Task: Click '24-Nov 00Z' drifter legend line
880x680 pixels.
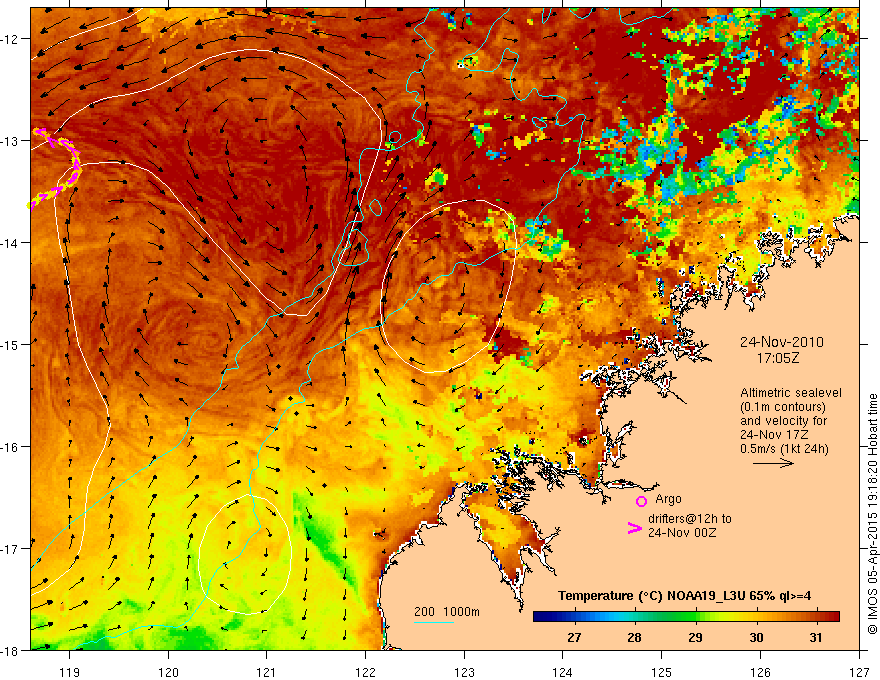Action: [682, 533]
